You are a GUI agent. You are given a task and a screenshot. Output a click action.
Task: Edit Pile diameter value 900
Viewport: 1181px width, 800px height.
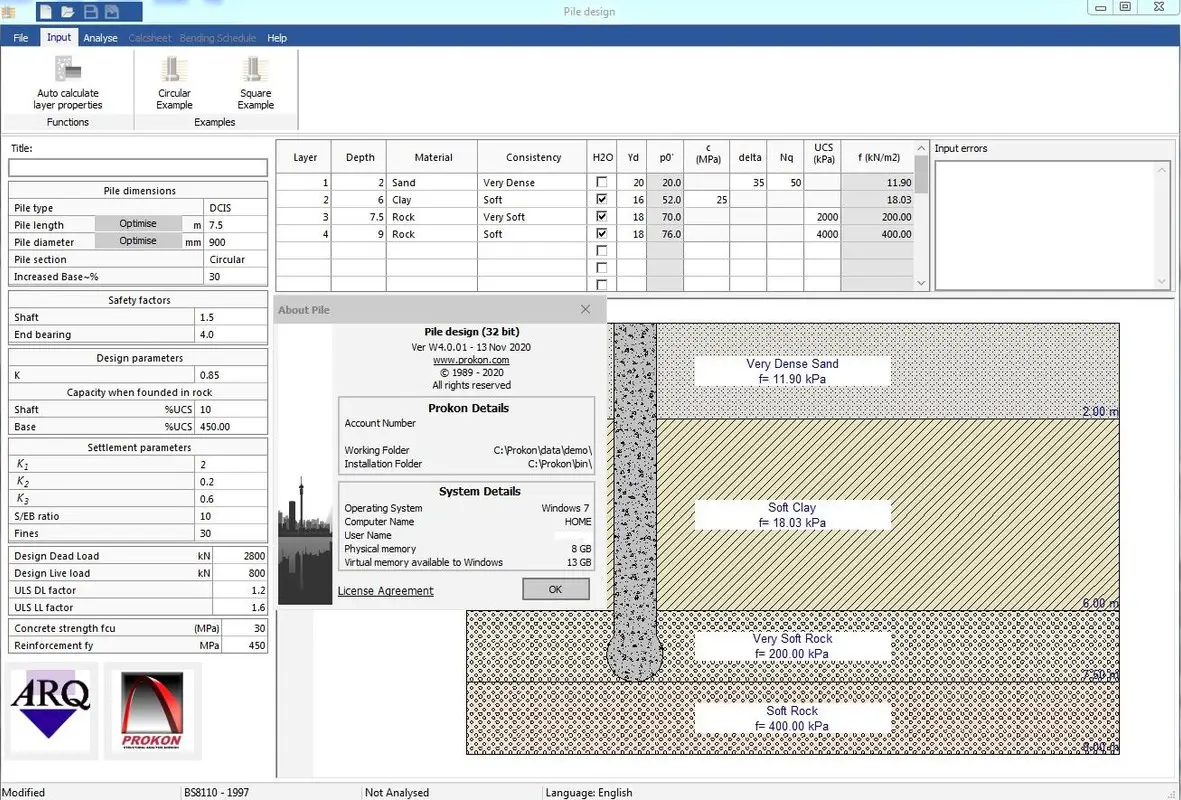(x=235, y=243)
